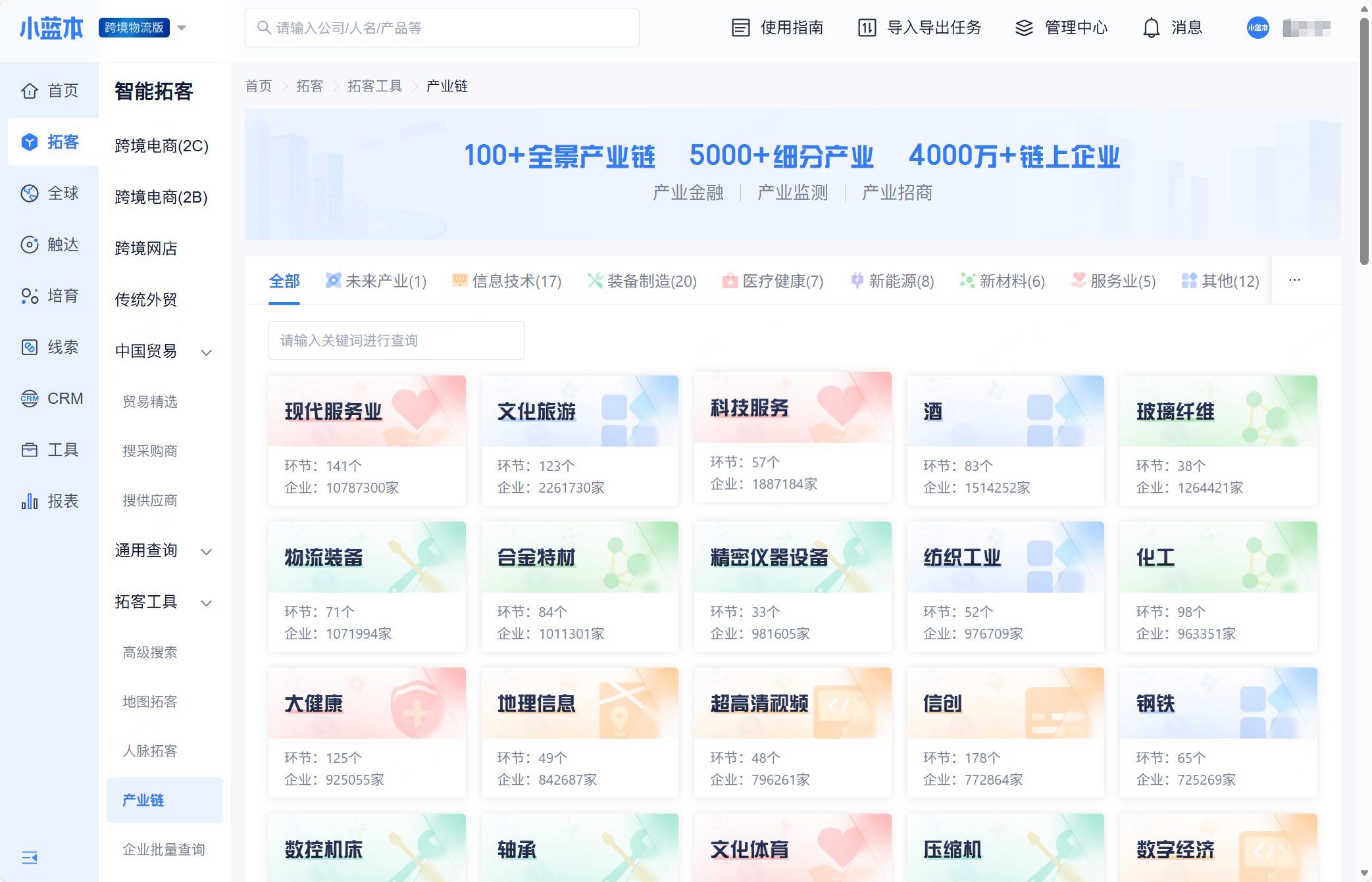This screenshot has height=882, width=1372.
Task: Click the CRM icon in sidebar
Action: (x=30, y=399)
